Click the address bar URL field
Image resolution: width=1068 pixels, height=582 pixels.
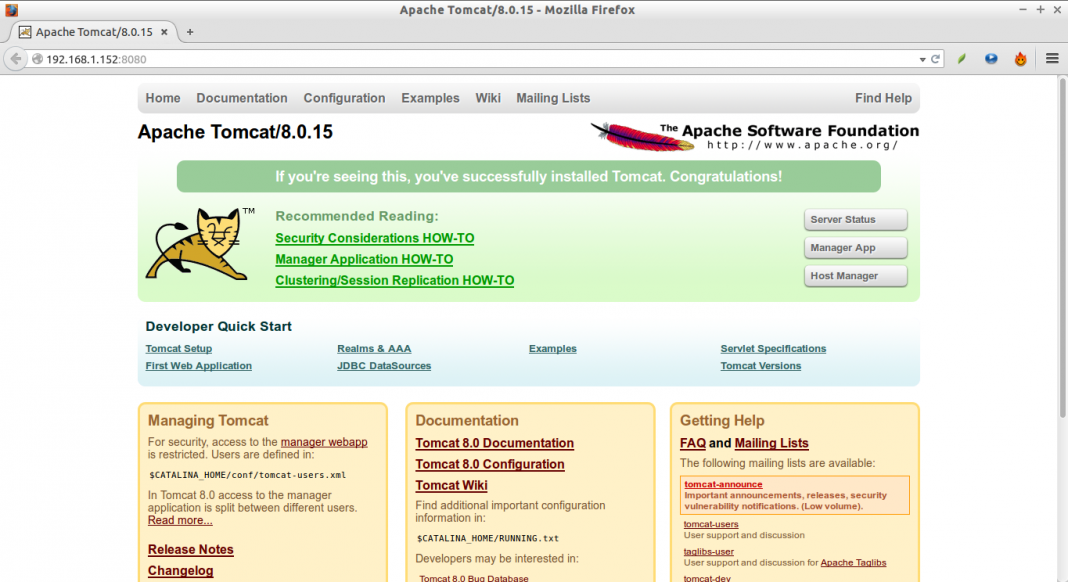477,59
